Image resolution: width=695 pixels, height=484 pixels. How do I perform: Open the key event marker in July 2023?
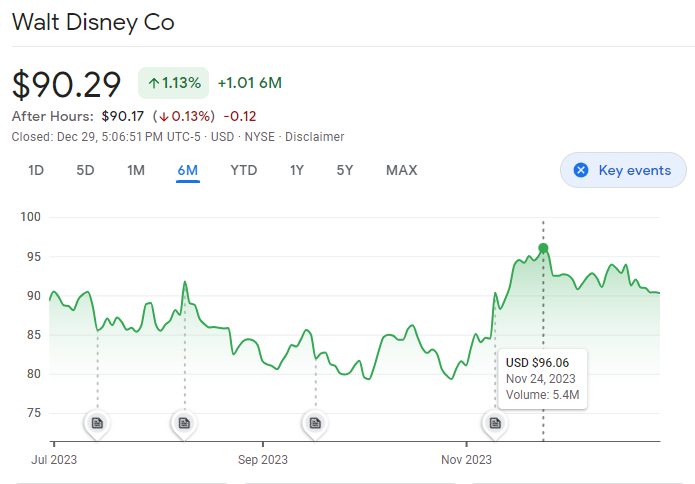point(97,423)
